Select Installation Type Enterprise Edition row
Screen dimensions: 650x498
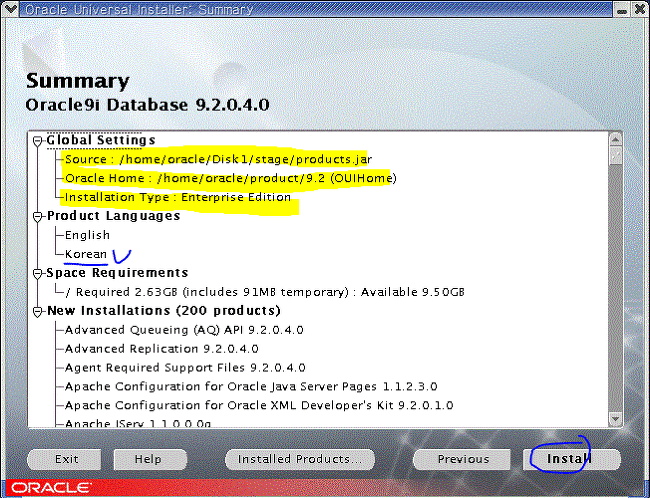[x=178, y=197]
